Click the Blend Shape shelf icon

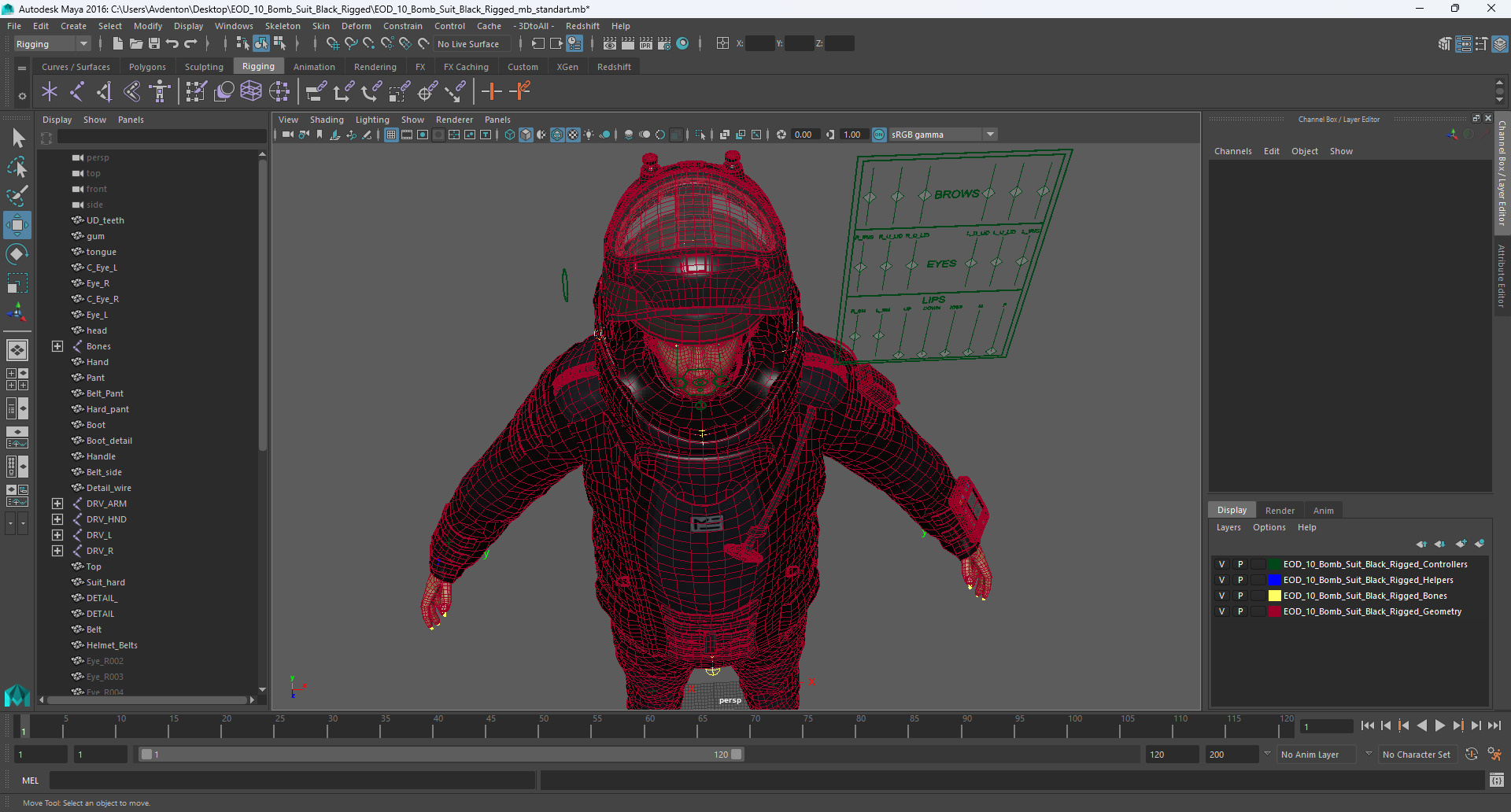(x=224, y=92)
